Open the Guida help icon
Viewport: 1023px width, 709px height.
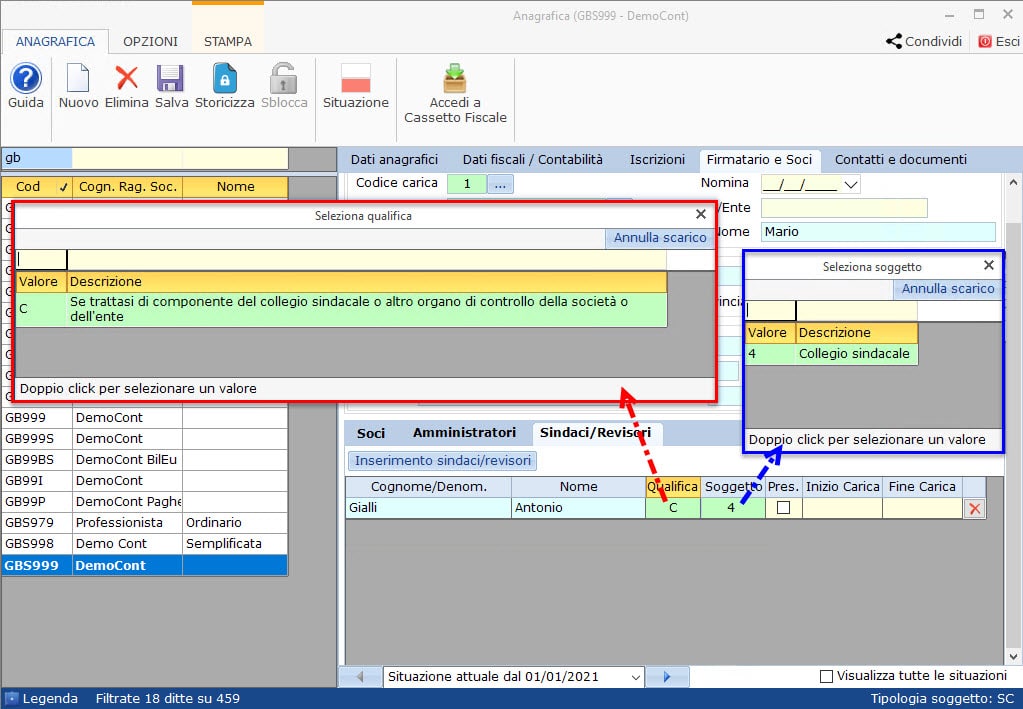tap(25, 78)
